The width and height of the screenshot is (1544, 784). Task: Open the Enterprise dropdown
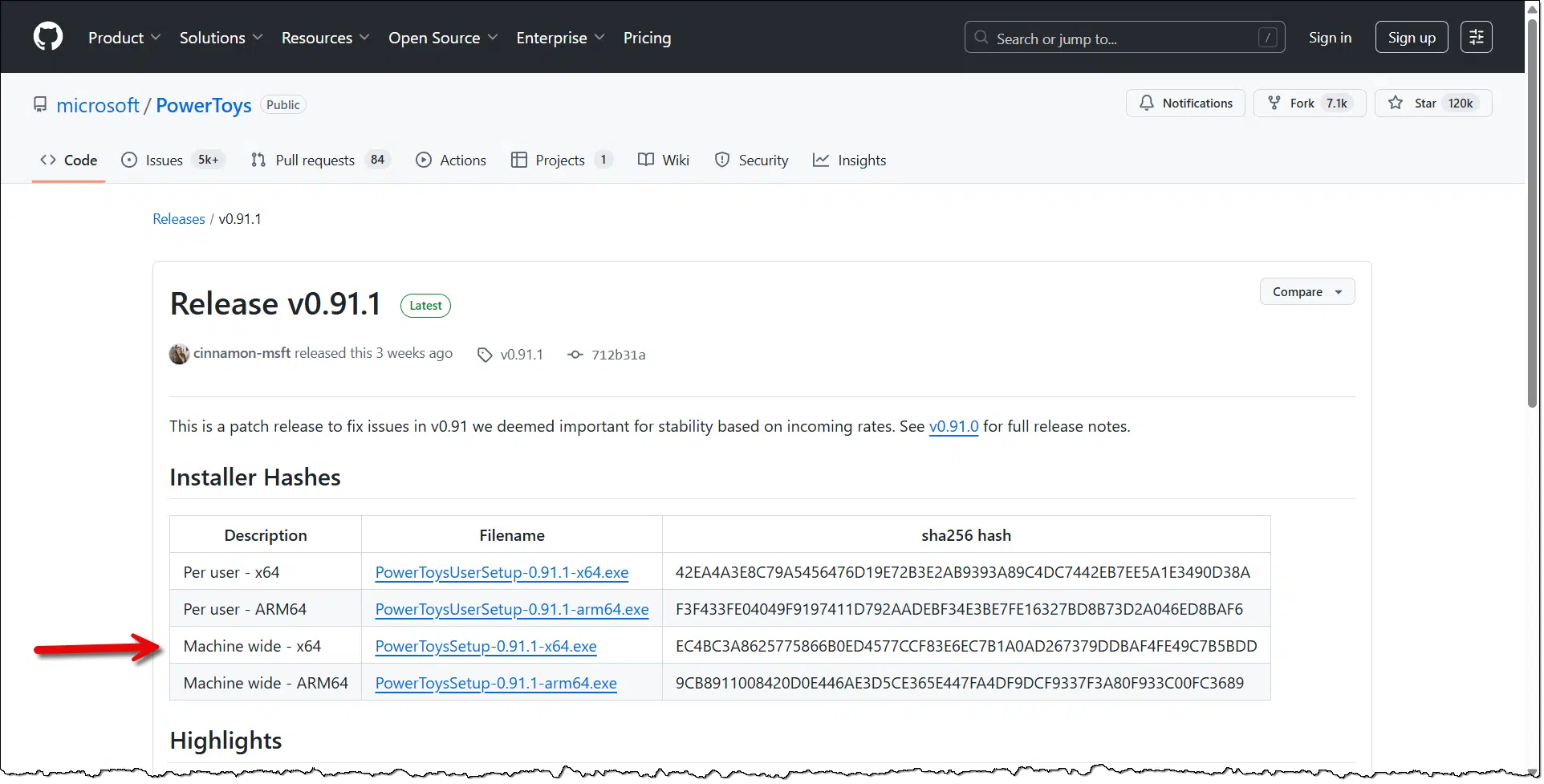560,38
